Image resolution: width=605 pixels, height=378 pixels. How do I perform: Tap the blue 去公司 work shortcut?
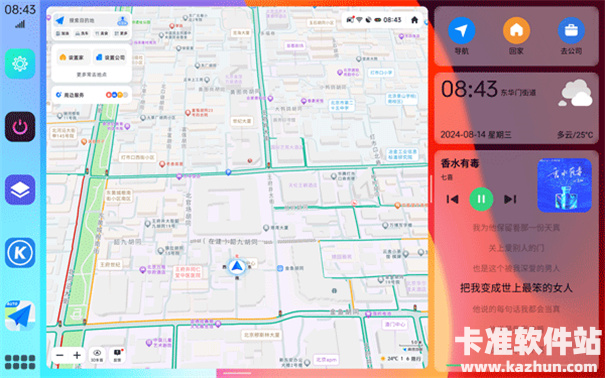(x=571, y=31)
